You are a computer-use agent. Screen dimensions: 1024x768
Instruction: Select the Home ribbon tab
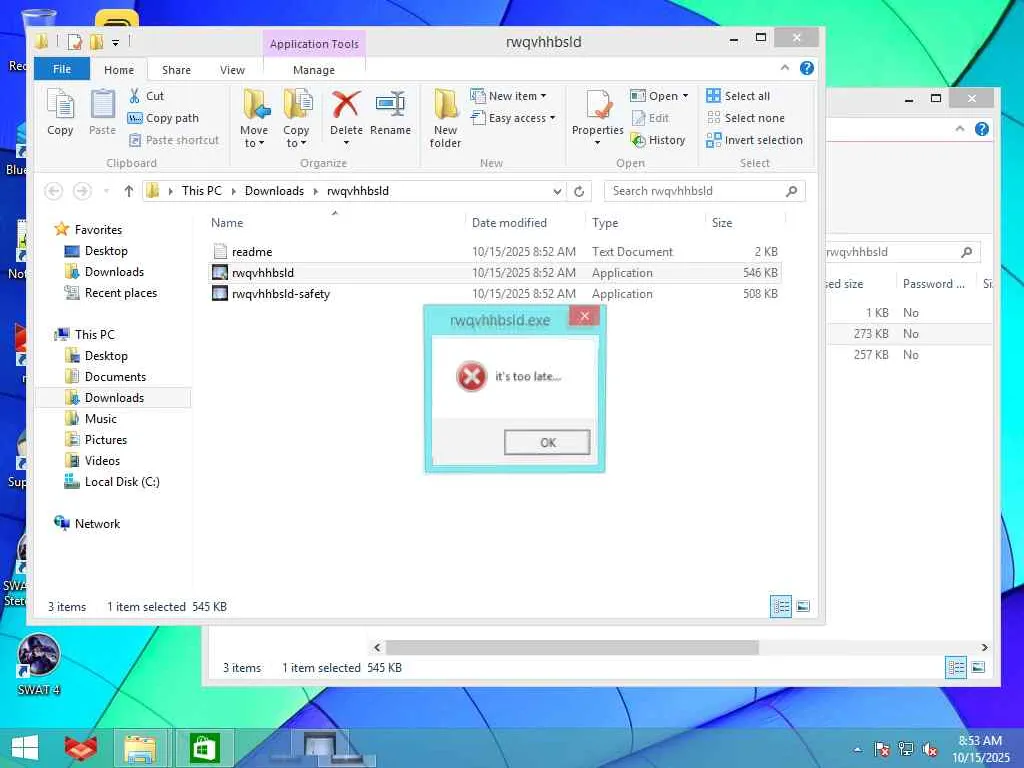[119, 70]
